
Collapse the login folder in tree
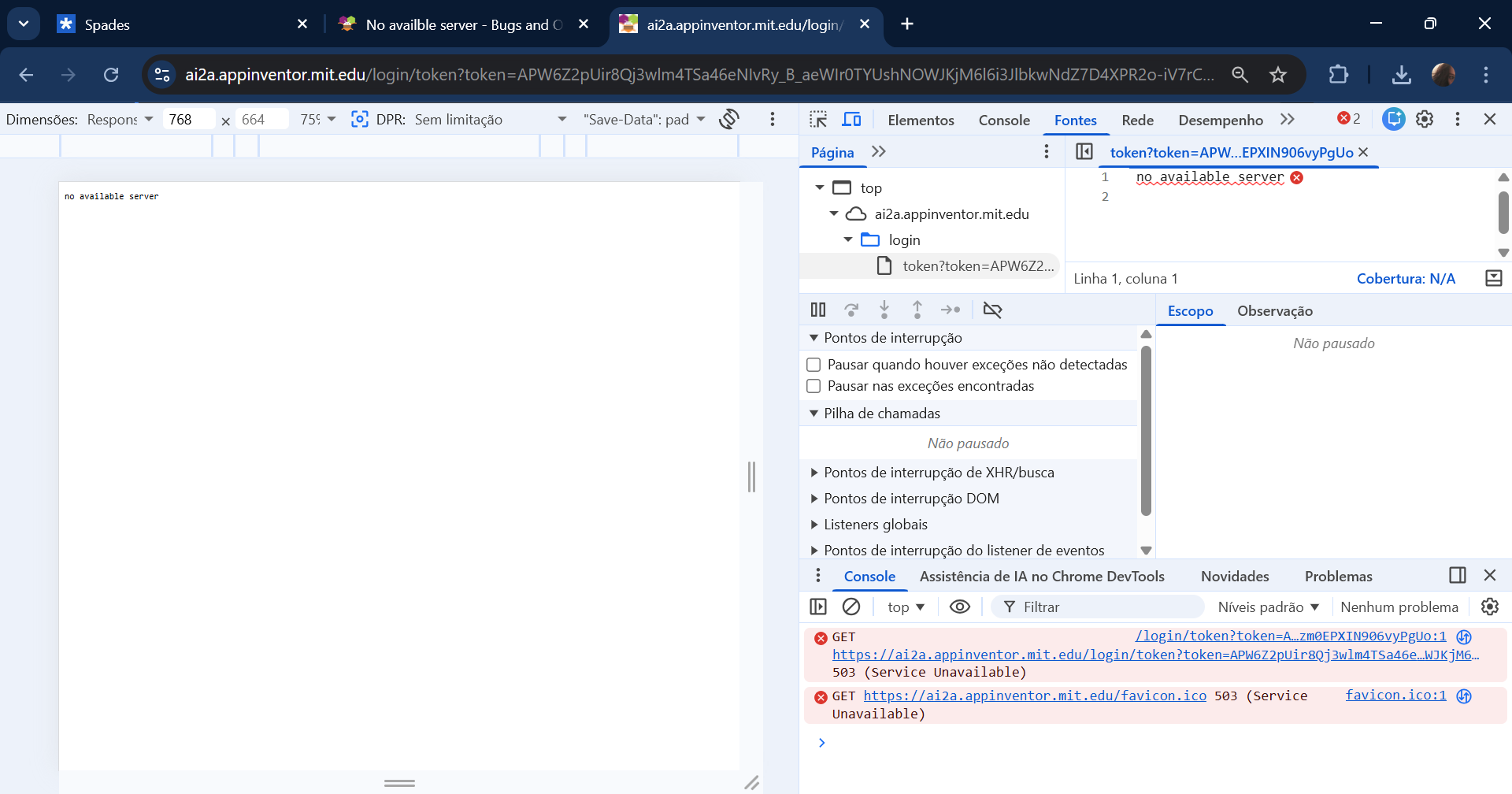click(848, 239)
